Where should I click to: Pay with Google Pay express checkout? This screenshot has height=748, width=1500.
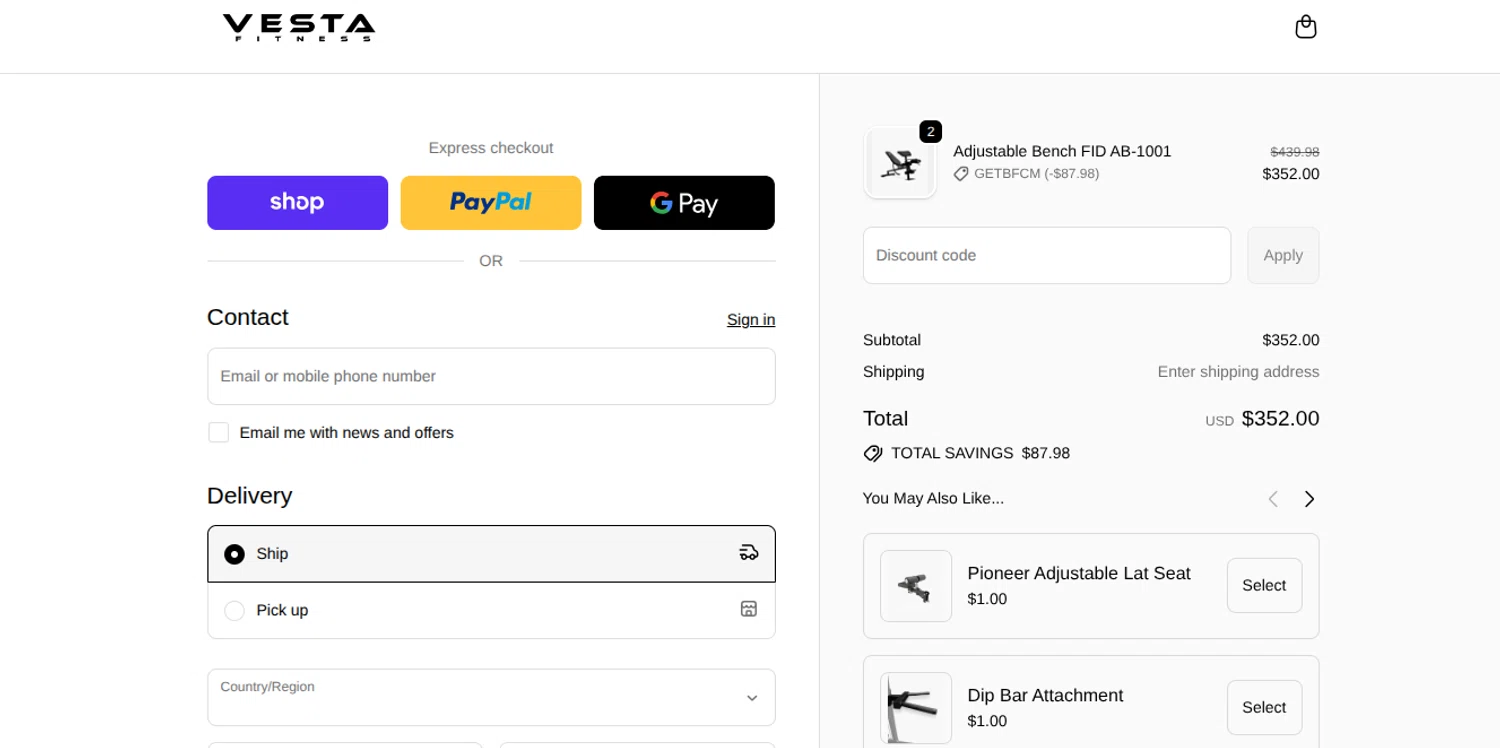(684, 203)
